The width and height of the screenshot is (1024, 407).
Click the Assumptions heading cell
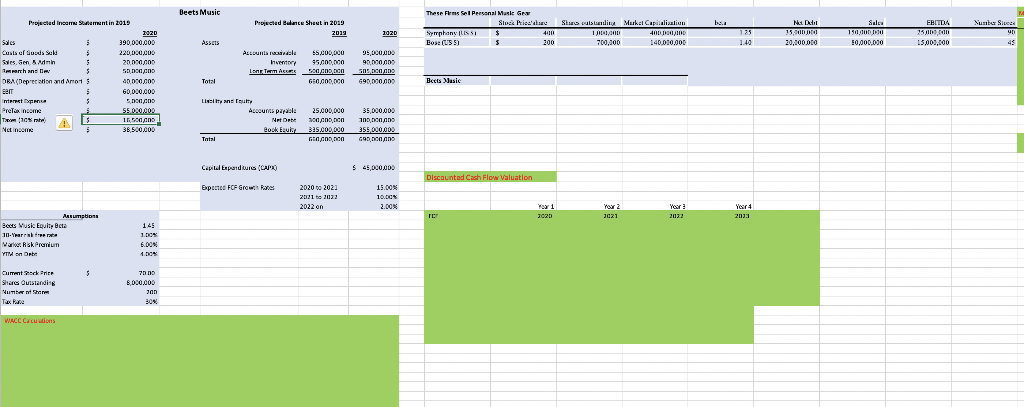tap(79, 215)
